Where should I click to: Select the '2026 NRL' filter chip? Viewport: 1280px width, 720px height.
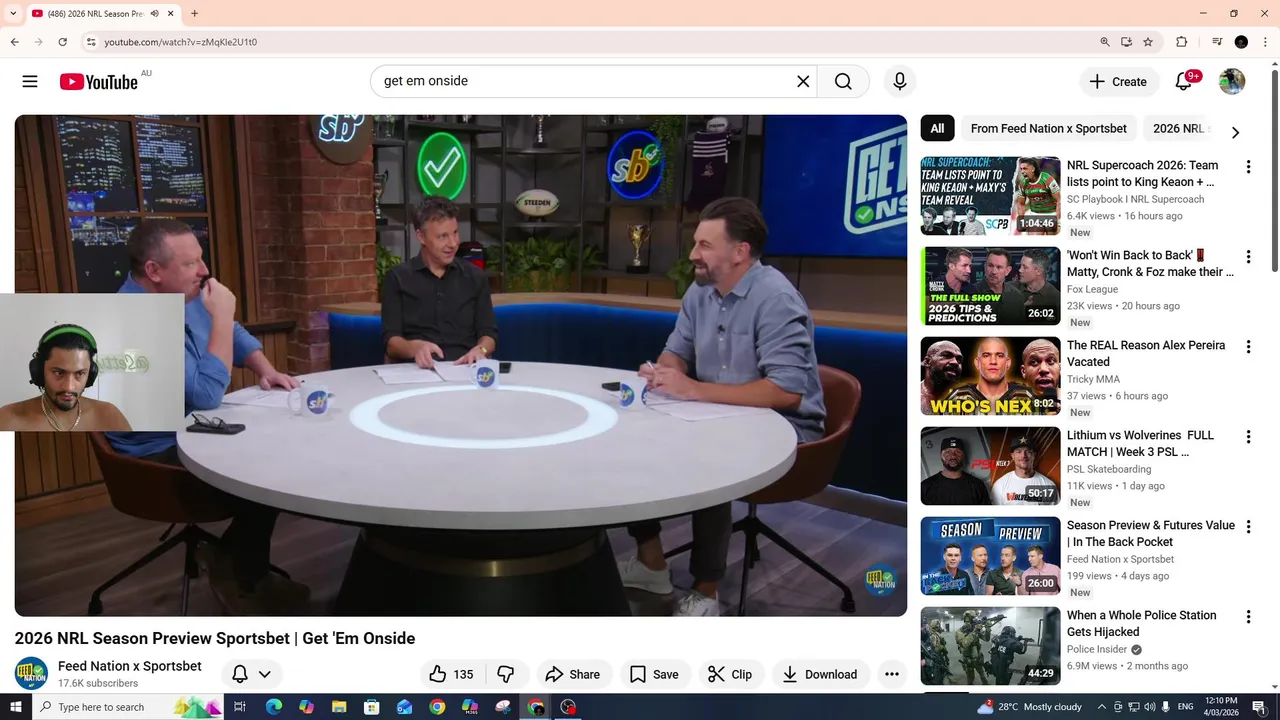[x=1180, y=128]
